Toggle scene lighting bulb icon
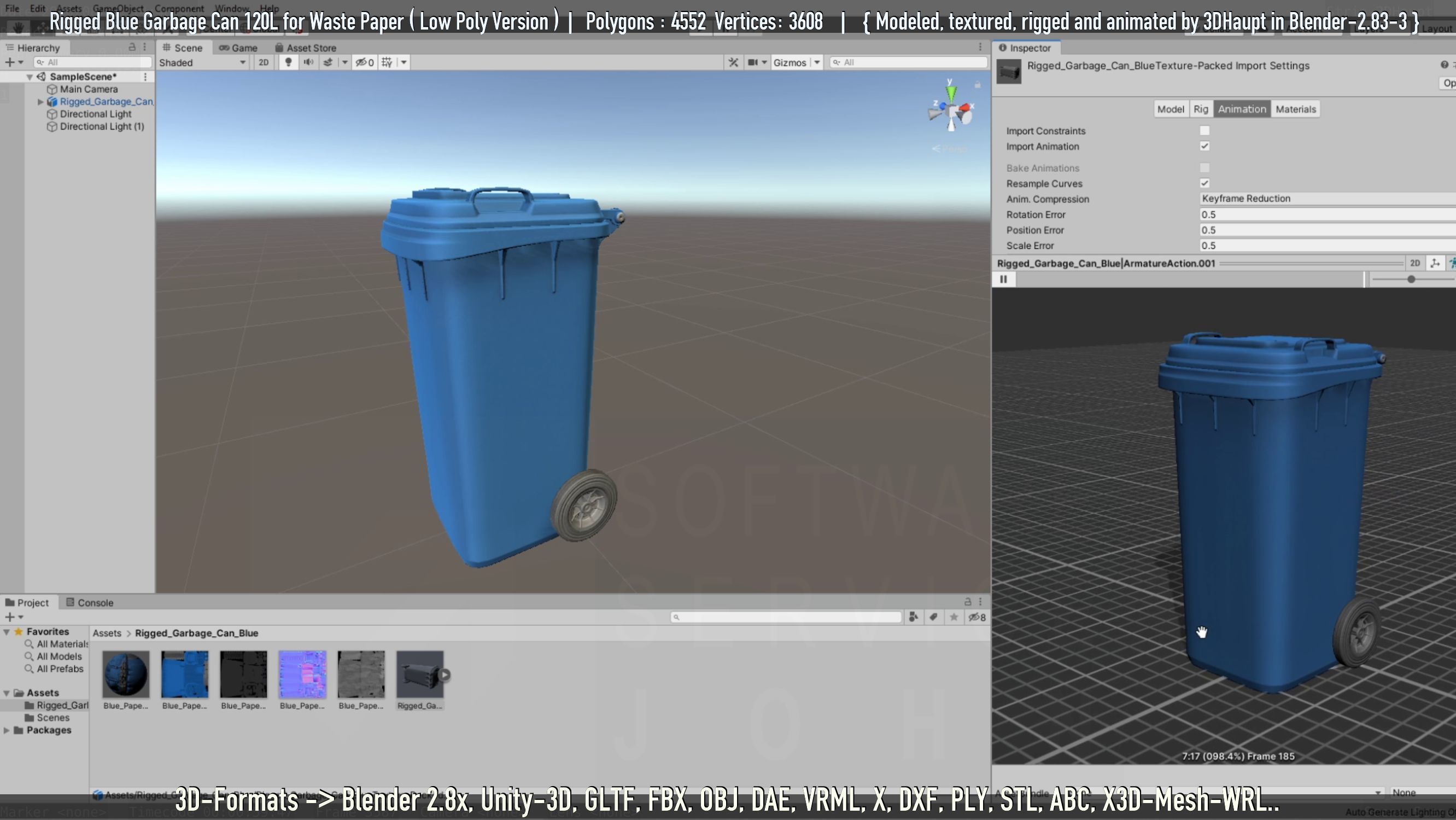Screen dimensions: 1456x820 click(x=288, y=62)
